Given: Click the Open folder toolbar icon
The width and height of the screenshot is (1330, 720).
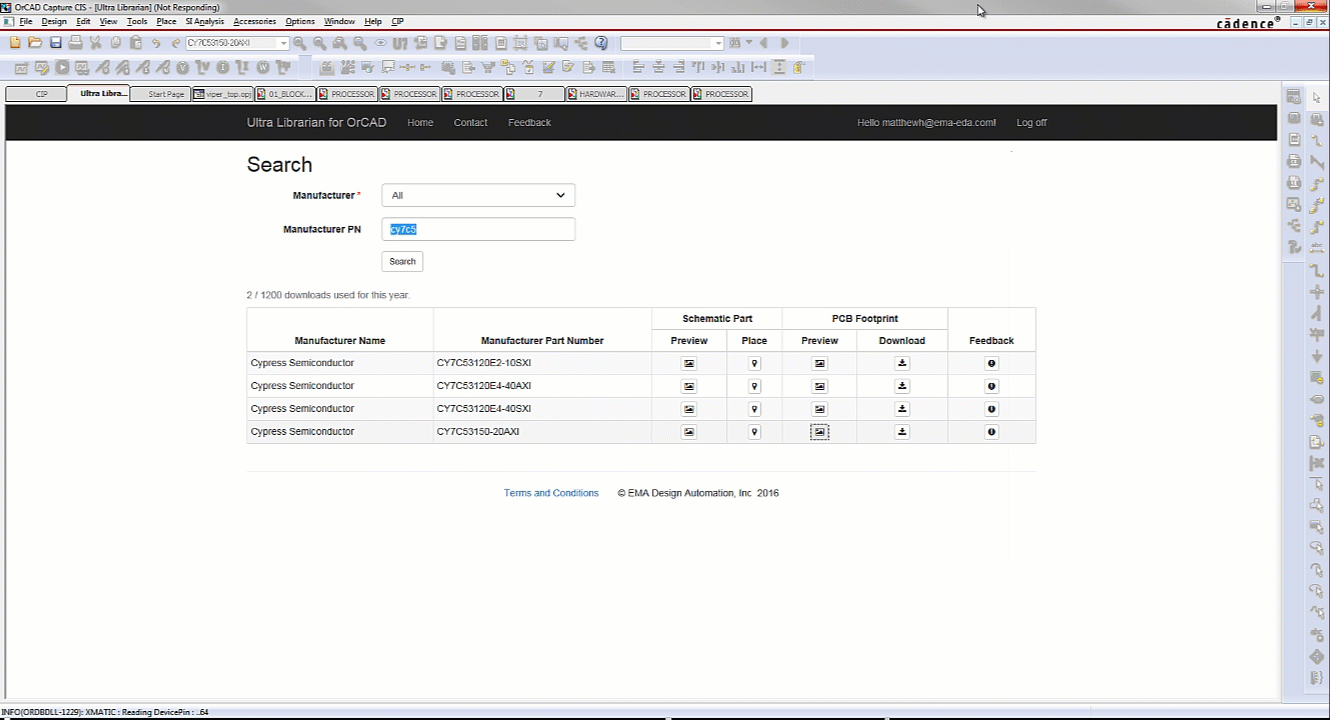Looking at the screenshot, I should (35, 43).
